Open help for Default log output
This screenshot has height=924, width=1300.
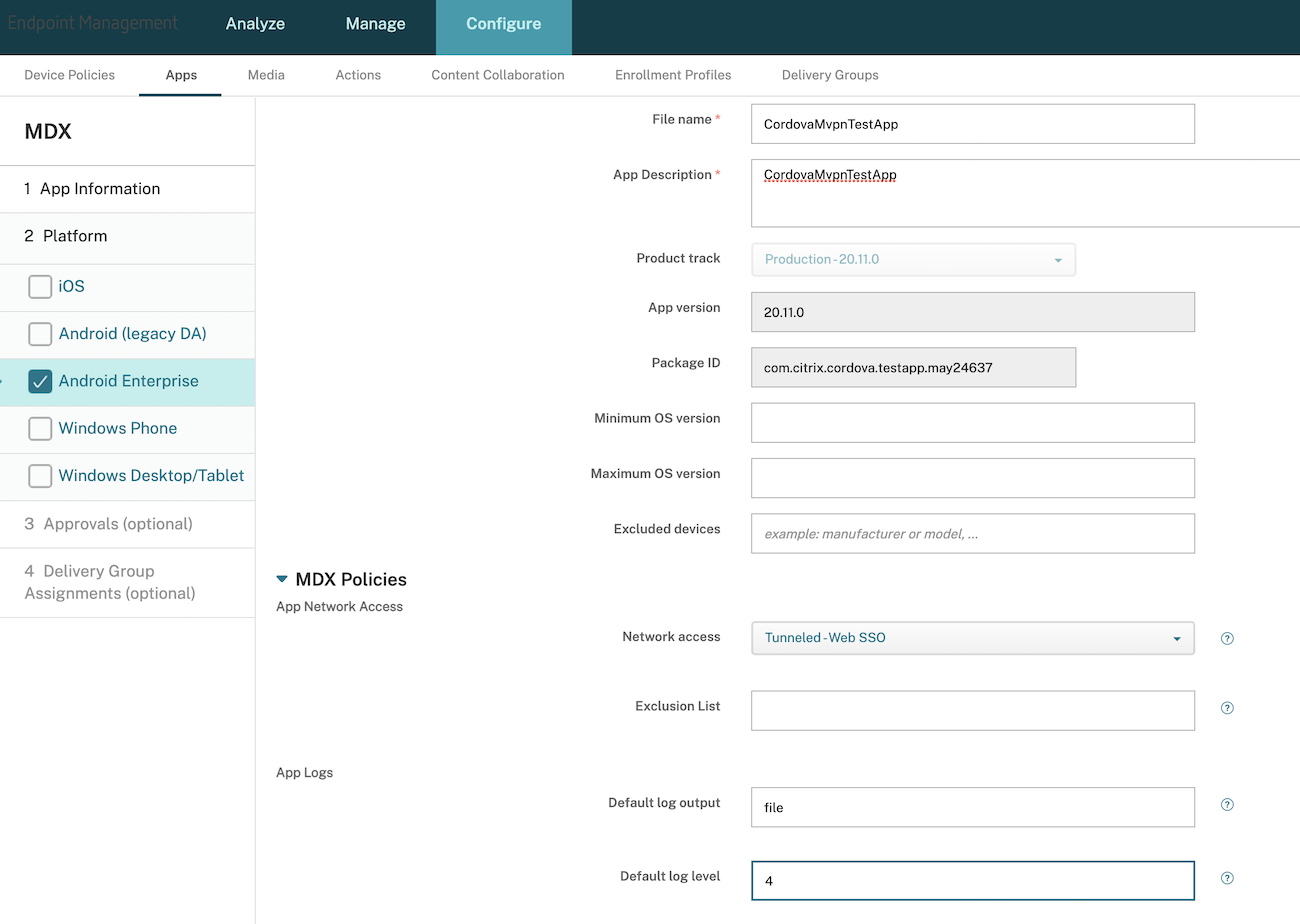[x=1227, y=805]
